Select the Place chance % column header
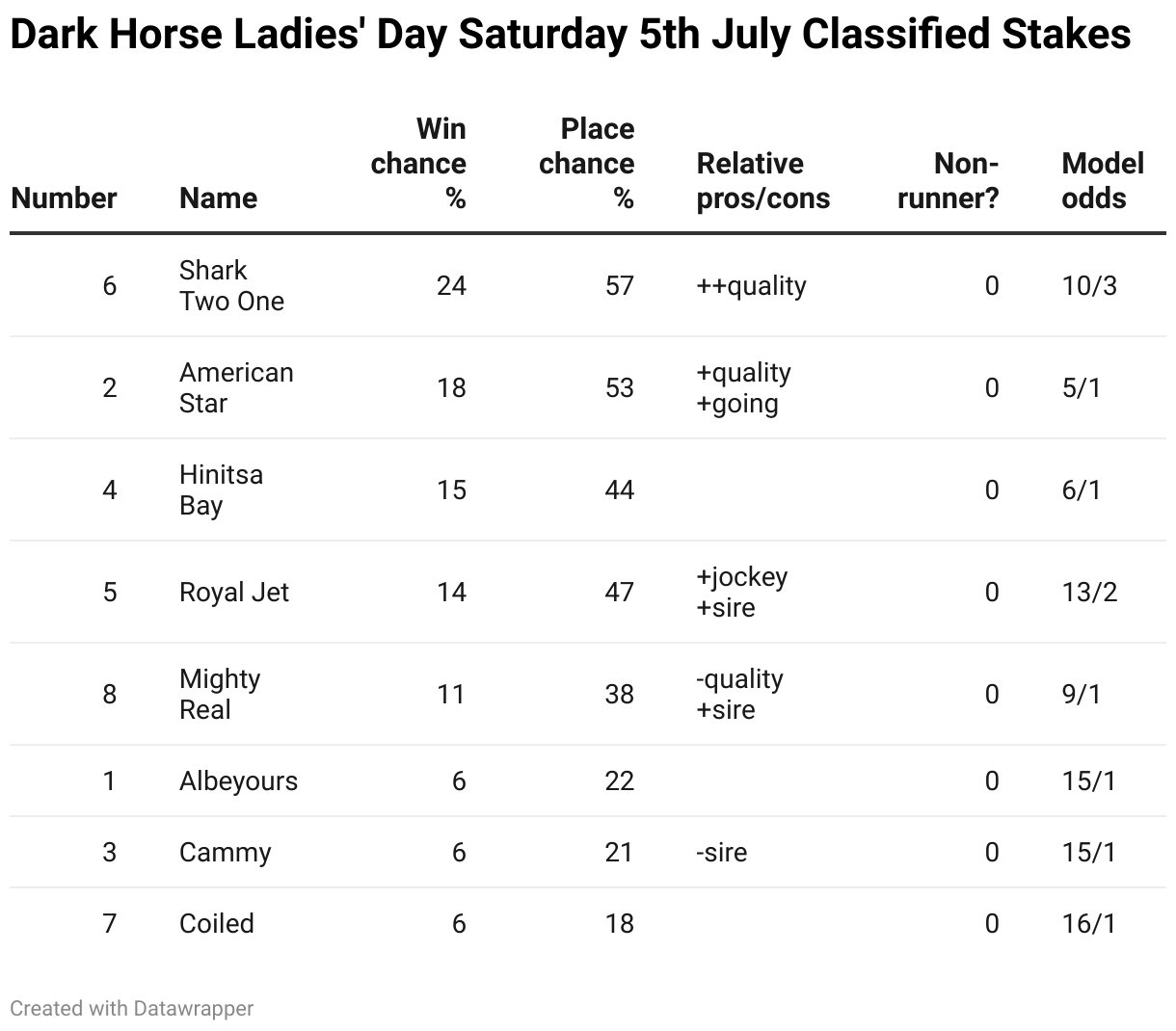 pos(586,163)
